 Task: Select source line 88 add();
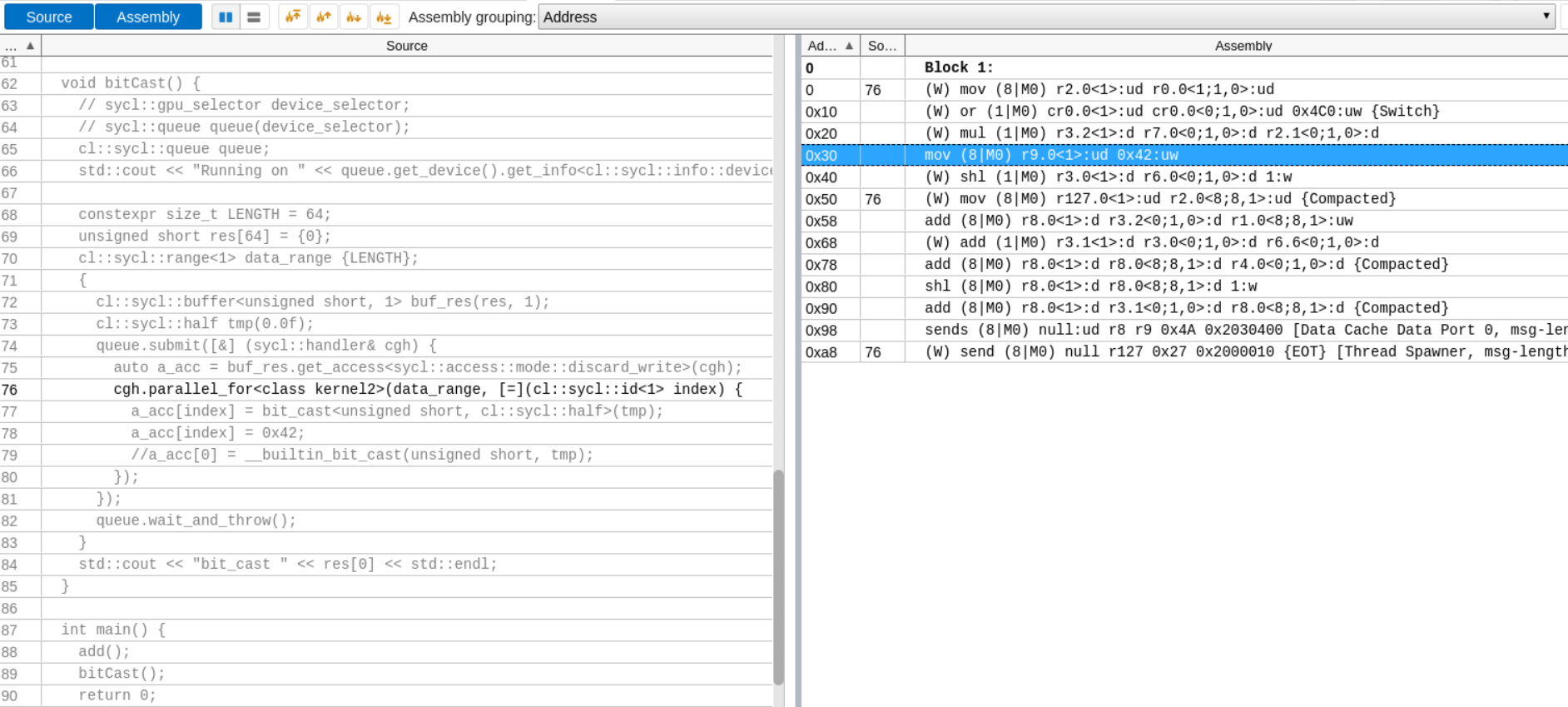(386, 651)
